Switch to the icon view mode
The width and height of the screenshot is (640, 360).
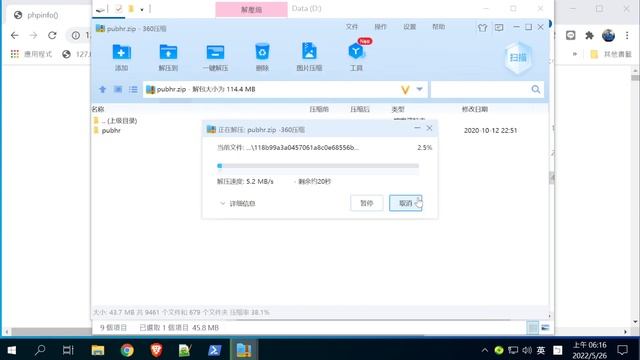(x=118, y=89)
